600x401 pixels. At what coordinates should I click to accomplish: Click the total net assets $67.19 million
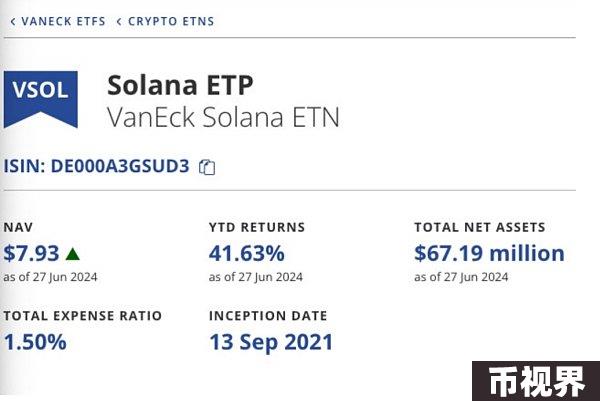pyautogui.click(x=489, y=253)
